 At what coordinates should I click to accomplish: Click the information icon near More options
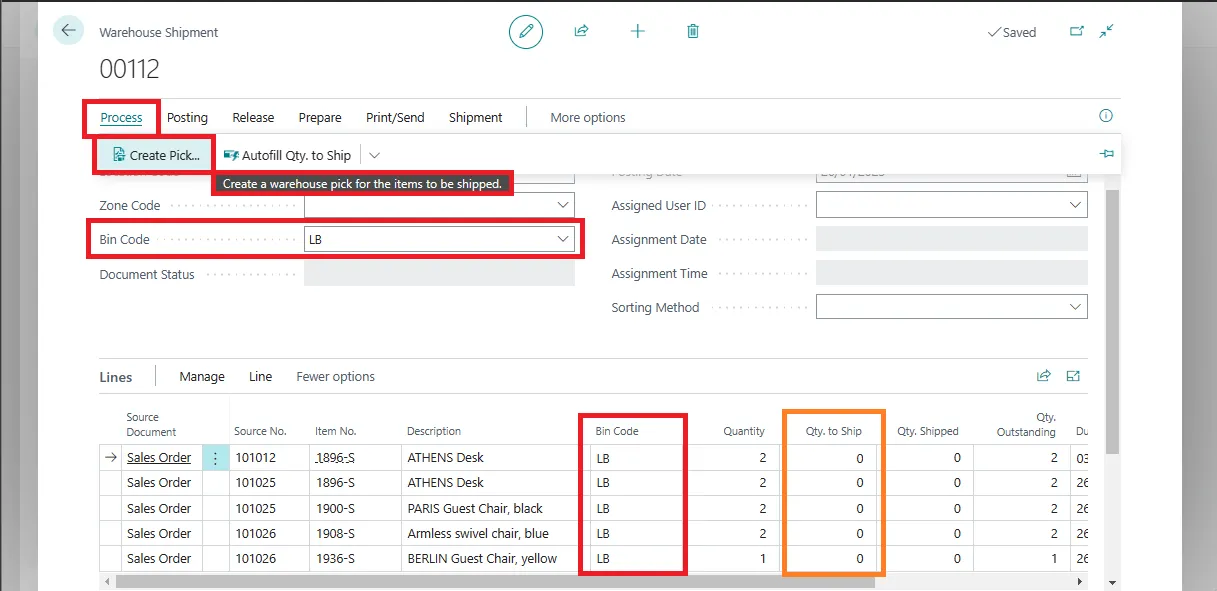pos(1106,116)
